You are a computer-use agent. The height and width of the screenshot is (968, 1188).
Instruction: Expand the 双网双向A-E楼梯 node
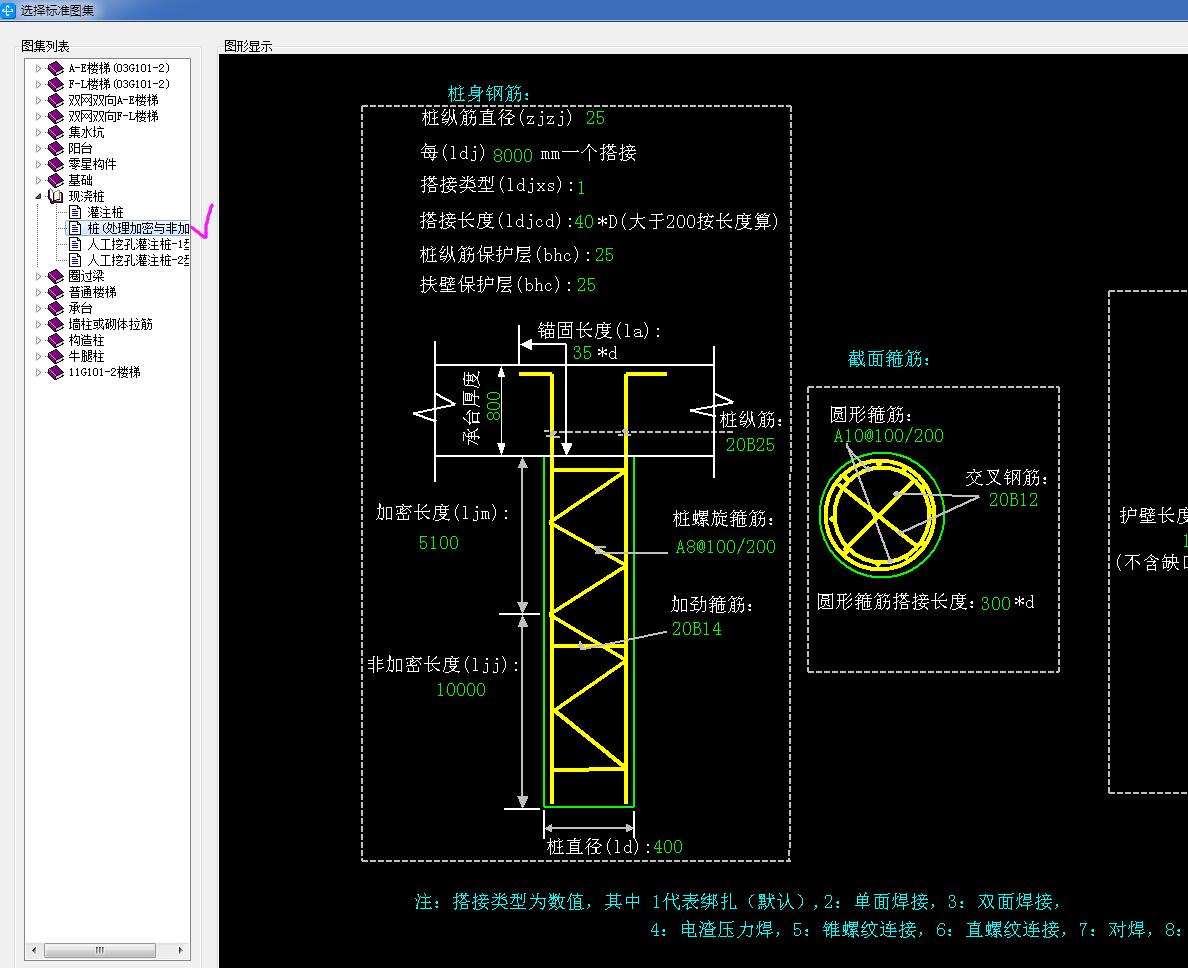pyautogui.click(x=38, y=100)
